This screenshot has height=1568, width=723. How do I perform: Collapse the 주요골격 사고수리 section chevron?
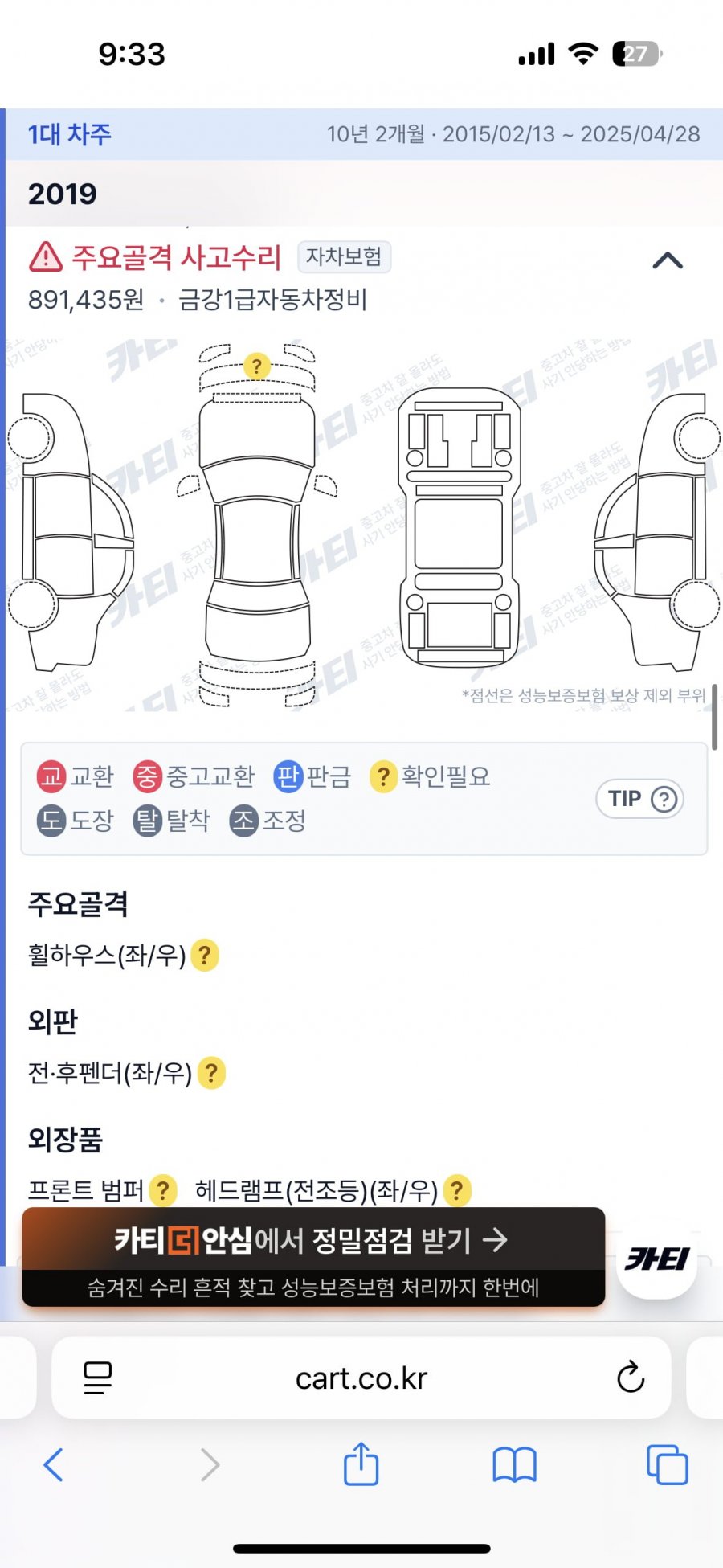click(x=668, y=260)
